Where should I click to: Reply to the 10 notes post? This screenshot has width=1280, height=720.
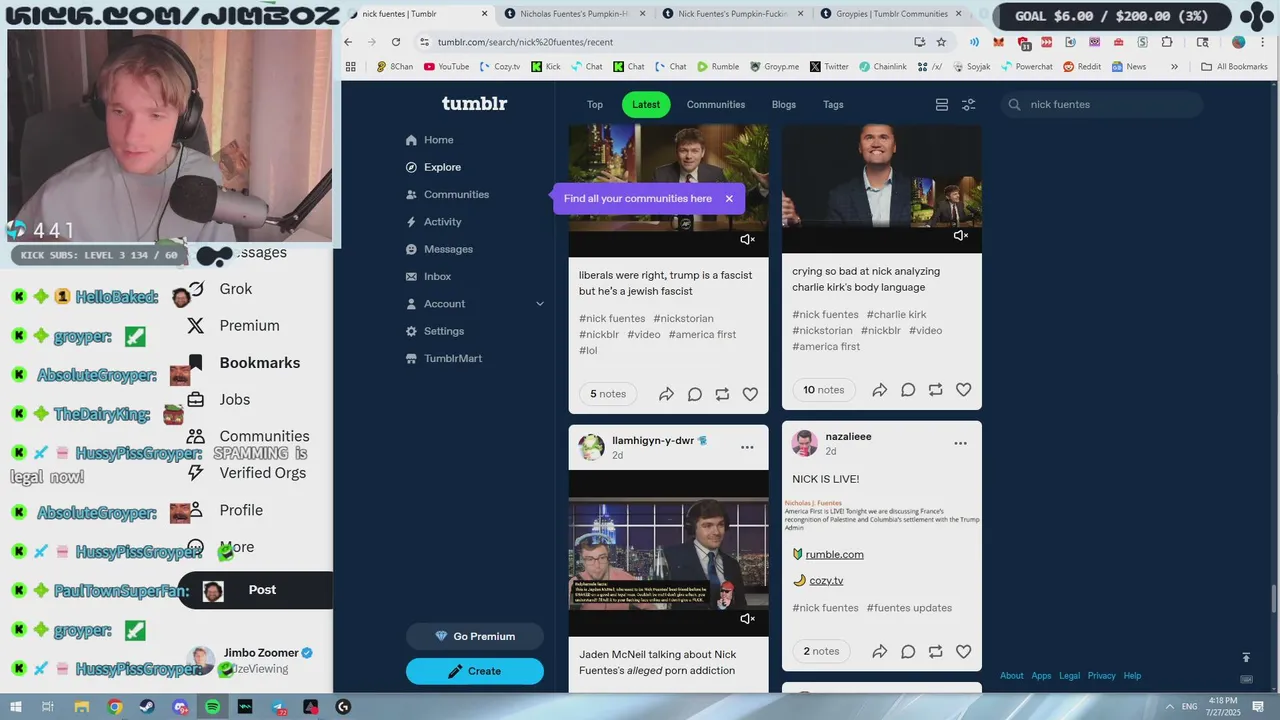[907, 390]
